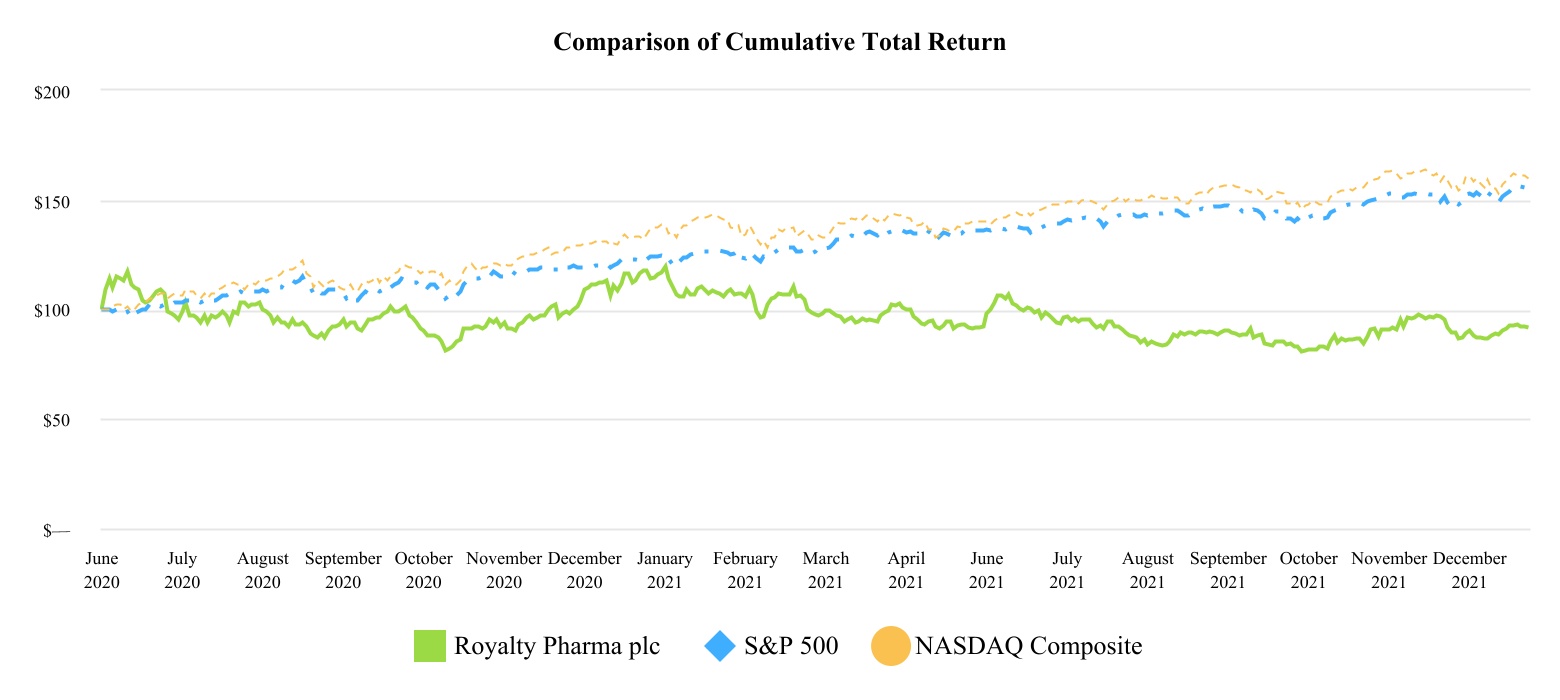Screen dimensions: 1560x700
Task: Click the February 2021 x-axis label
Action: 745,570
